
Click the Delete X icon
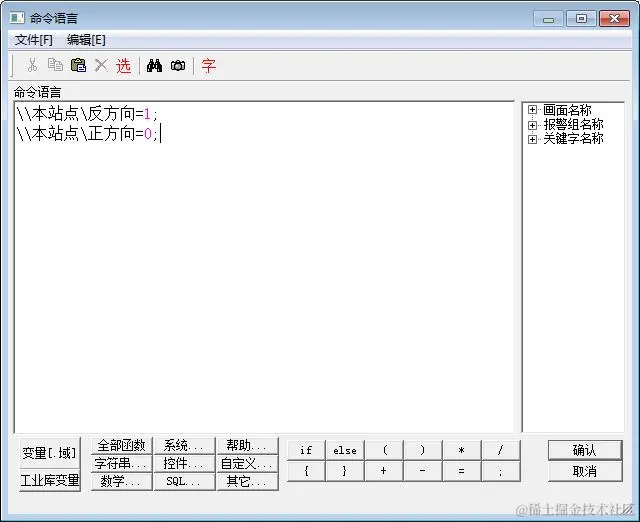click(101, 65)
